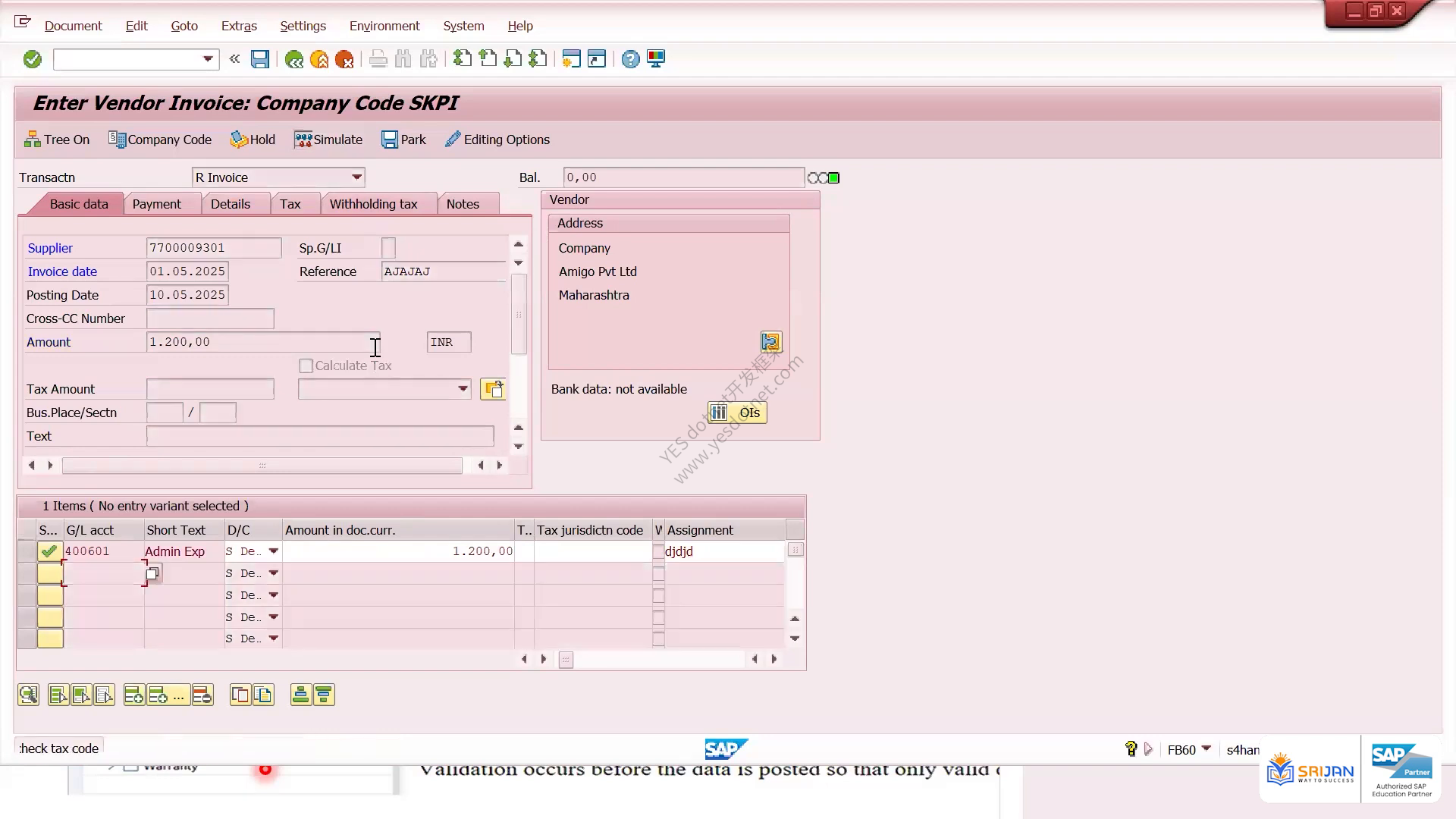Open the Extras menu
The image size is (1456, 819).
point(239,26)
